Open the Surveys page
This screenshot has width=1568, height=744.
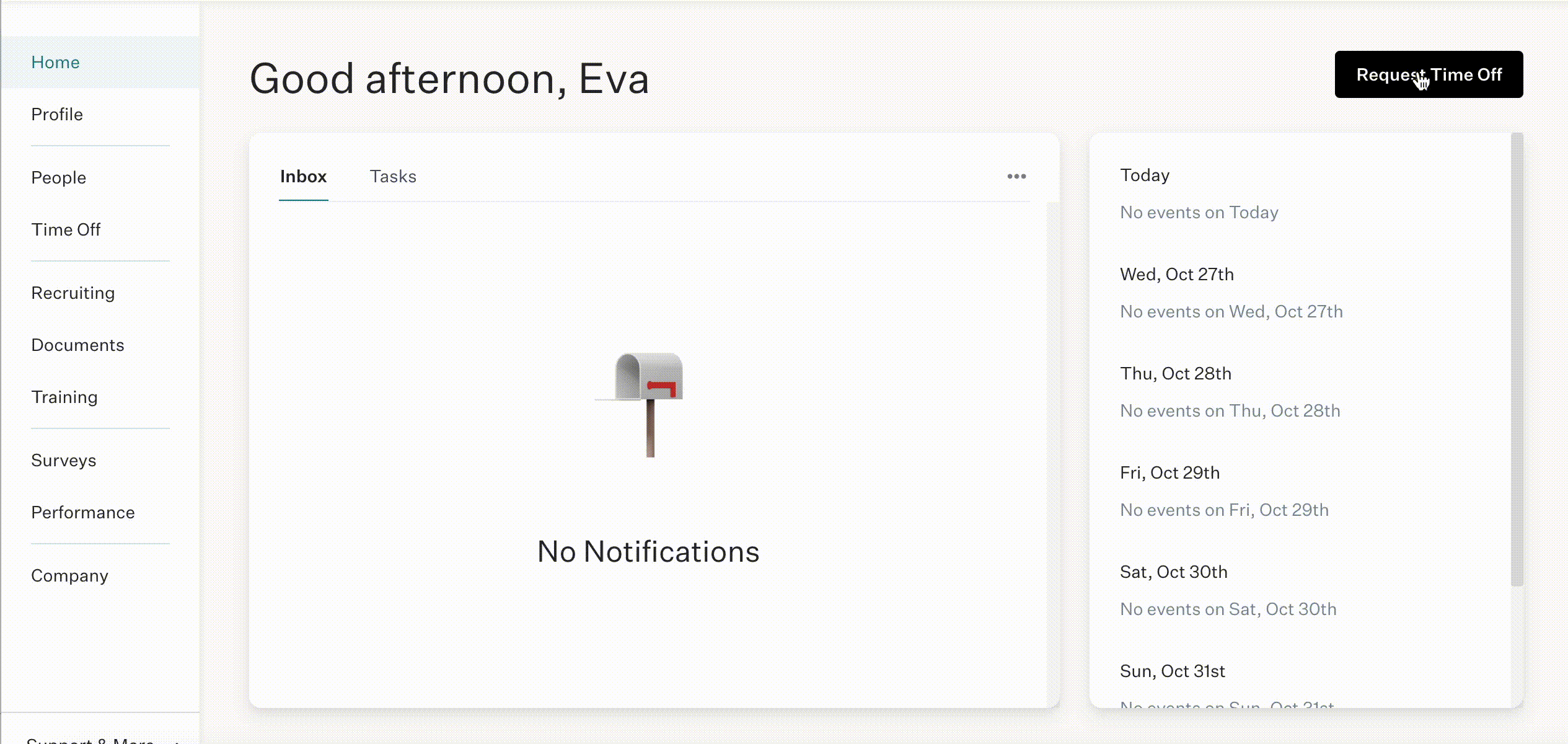click(x=63, y=461)
